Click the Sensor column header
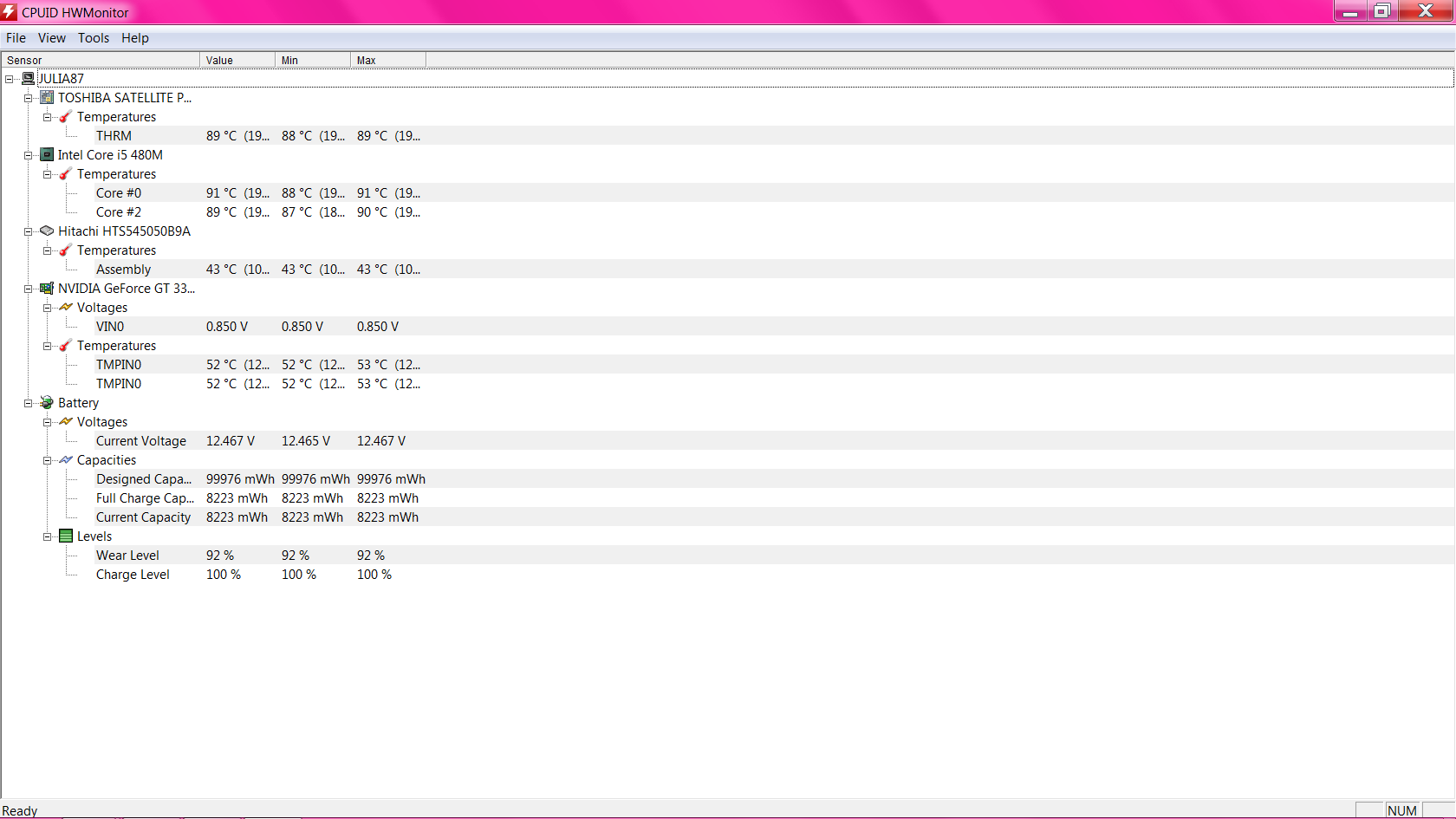The image size is (1456, 819). (x=101, y=60)
